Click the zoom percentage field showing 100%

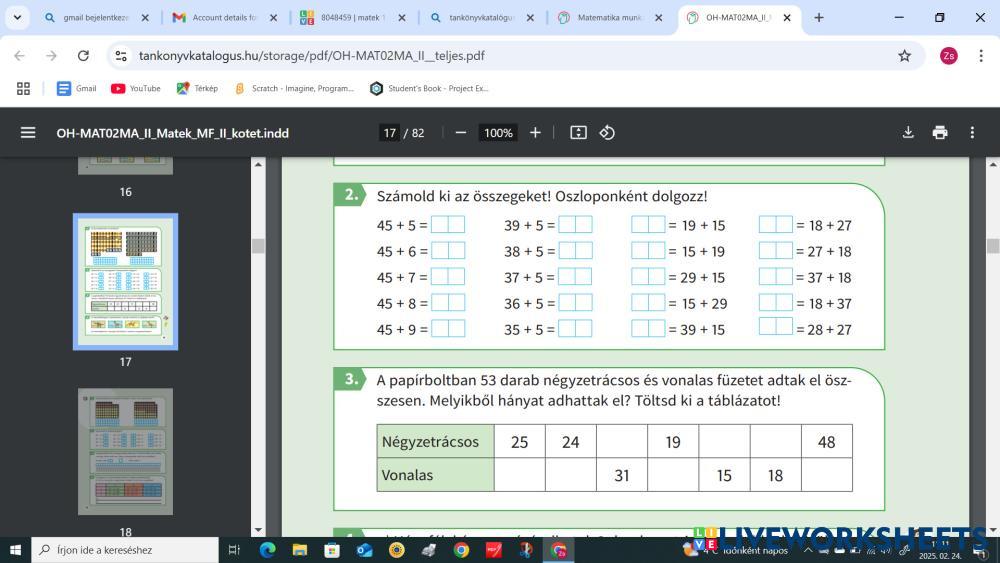pyautogui.click(x=498, y=133)
